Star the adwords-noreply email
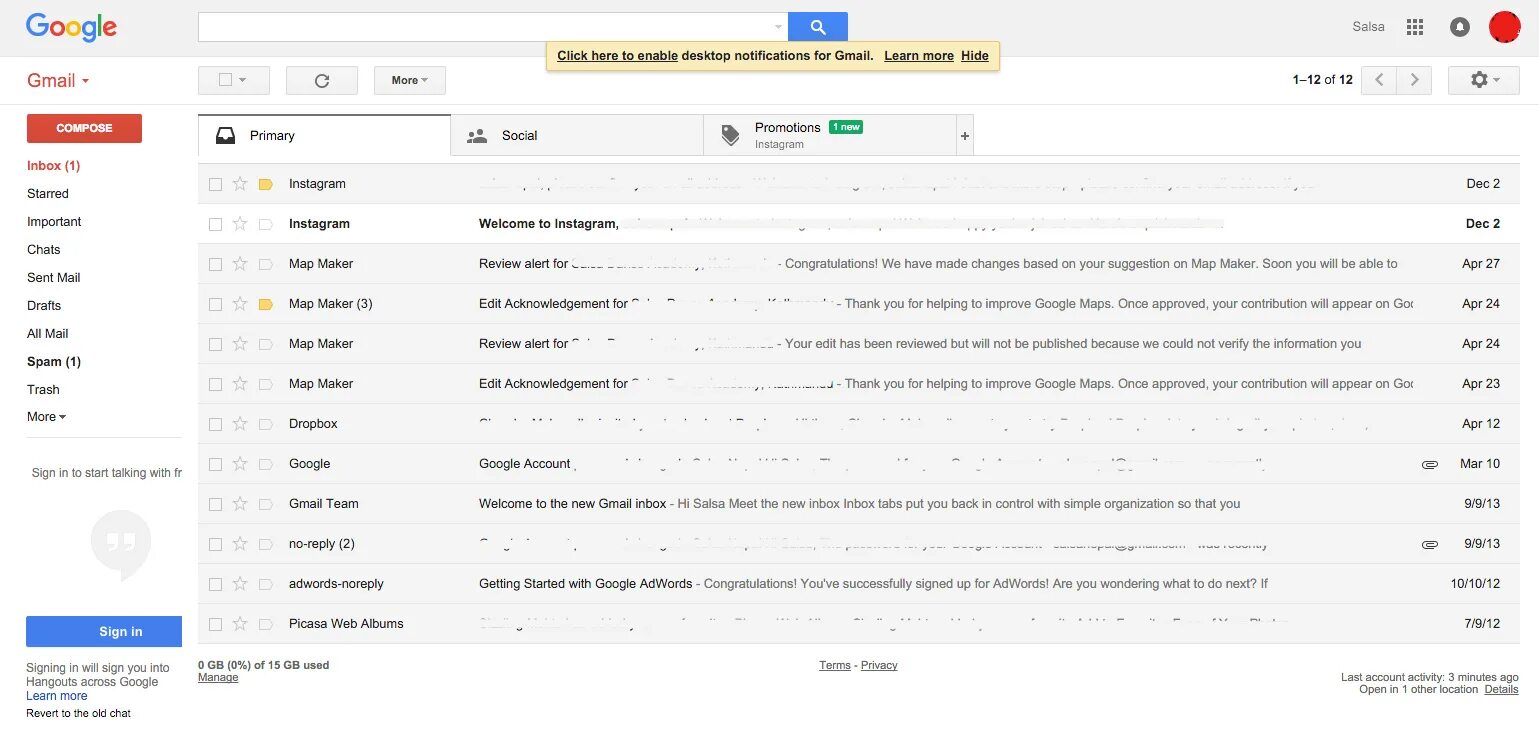Screen dimensions: 1539x746 (240, 584)
